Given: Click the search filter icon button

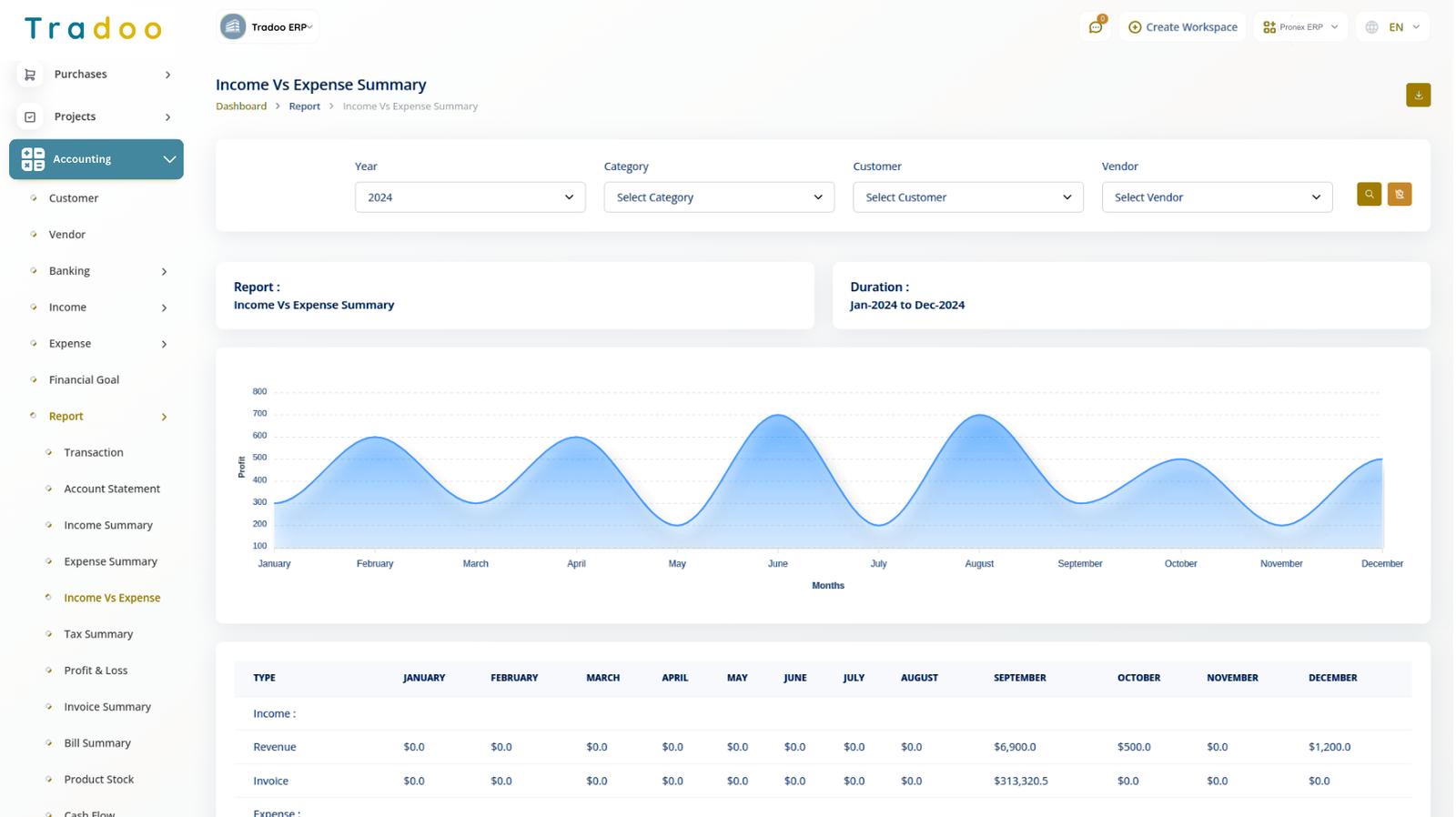Looking at the screenshot, I should click(1368, 195).
